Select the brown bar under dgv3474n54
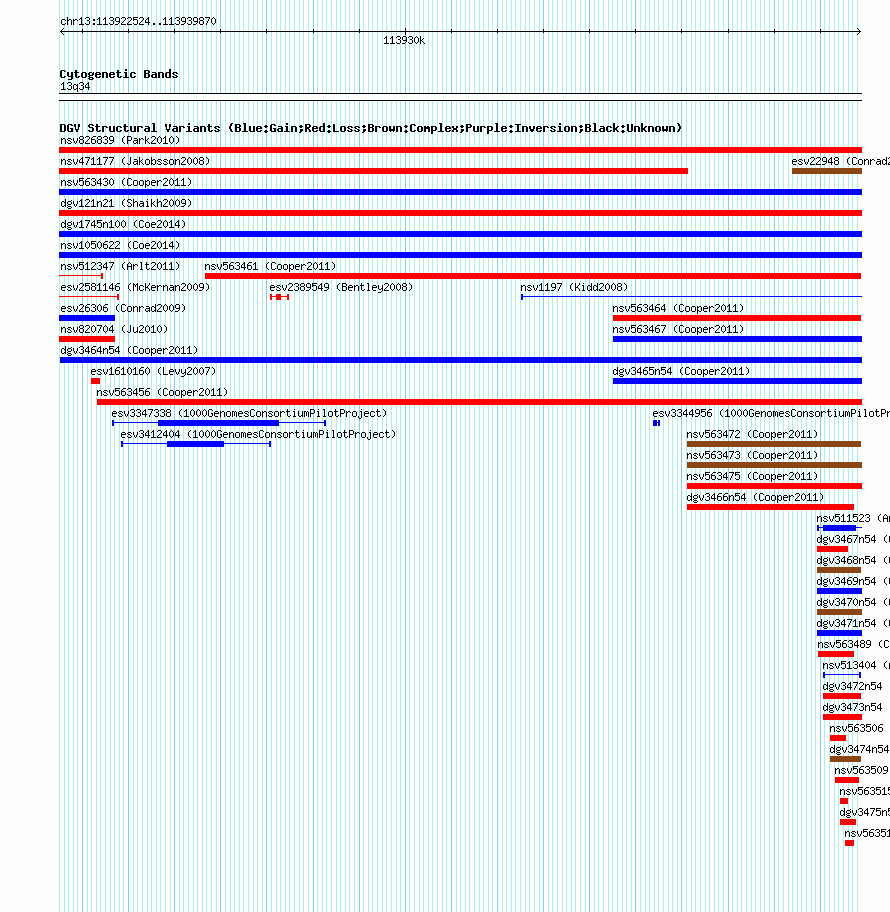Screen dimensions: 890x912 tap(845, 759)
